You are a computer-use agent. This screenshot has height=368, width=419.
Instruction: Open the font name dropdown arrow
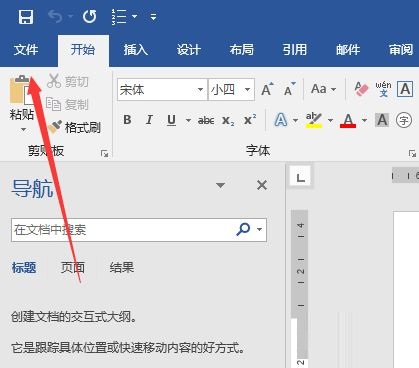[x=200, y=89]
